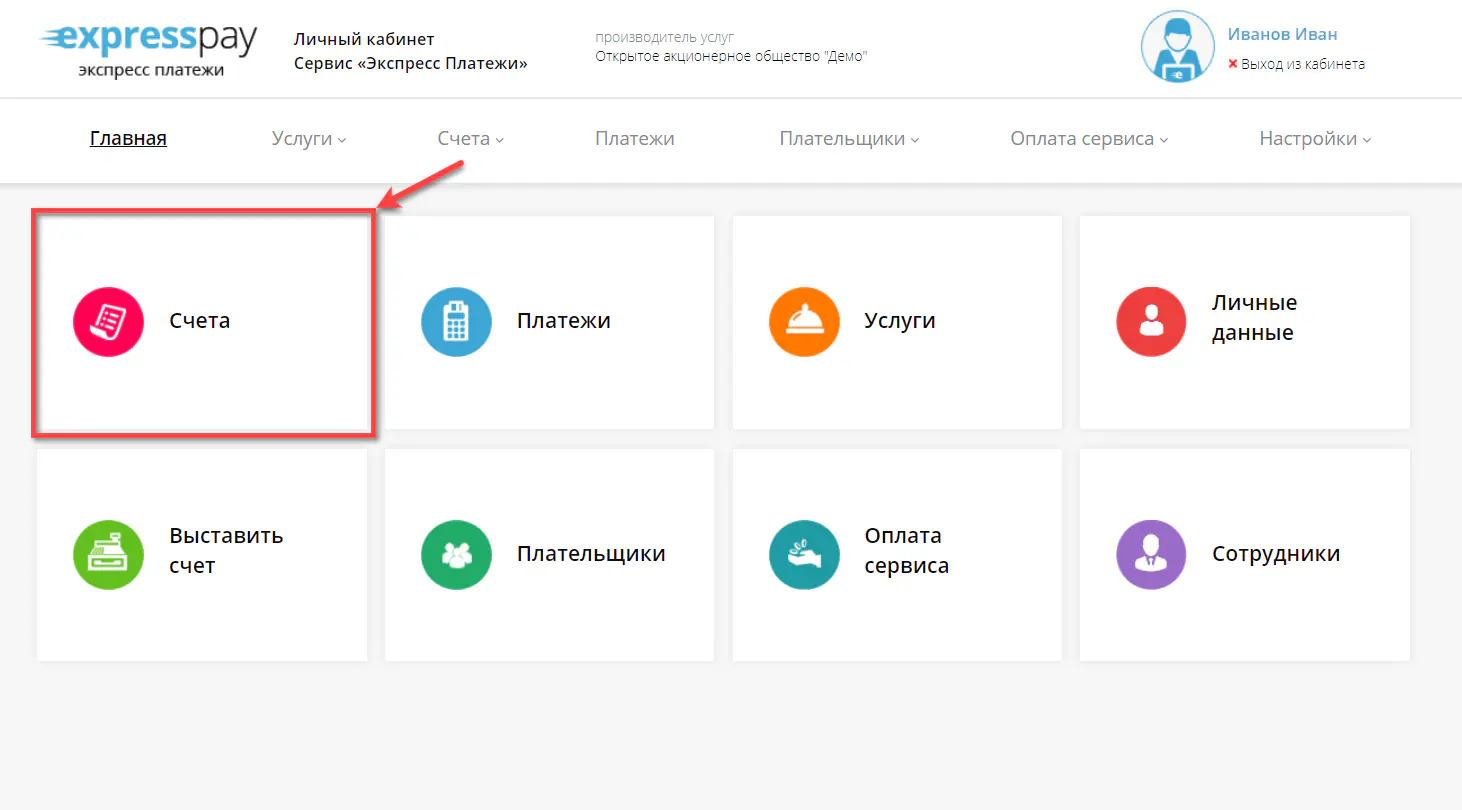This screenshot has height=810, width=1462.
Task: Click the Плательщики group icon
Action: [456, 554]
